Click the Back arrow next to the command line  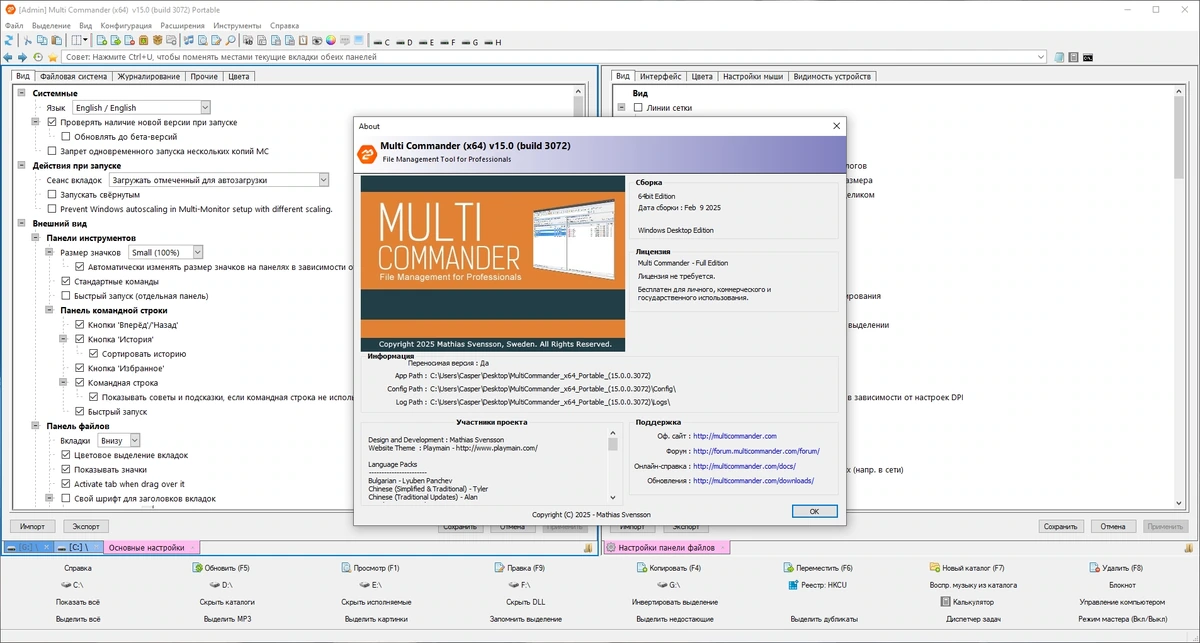tap(8, 57)
